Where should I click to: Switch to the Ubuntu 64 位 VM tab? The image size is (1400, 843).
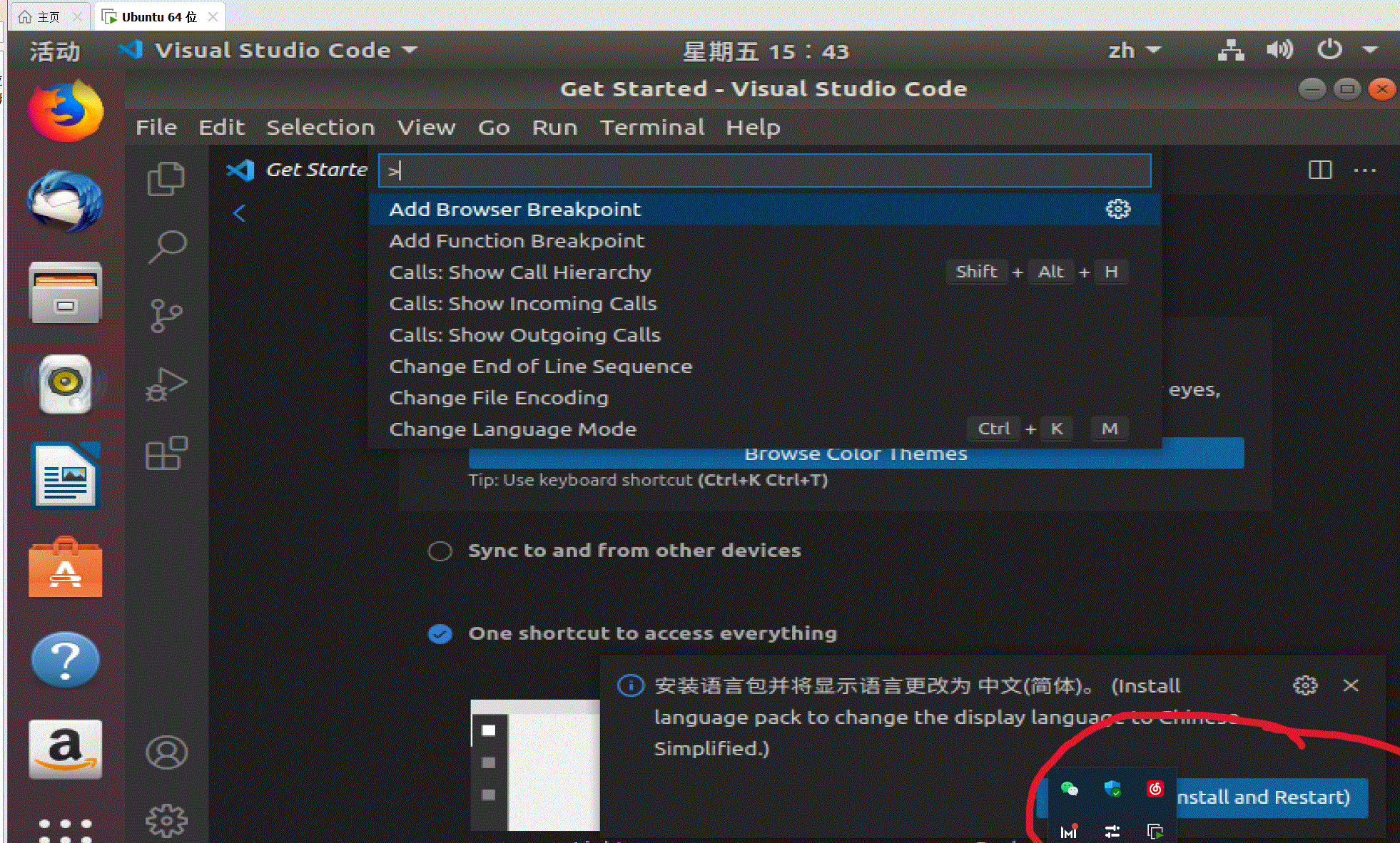point(159,16)
